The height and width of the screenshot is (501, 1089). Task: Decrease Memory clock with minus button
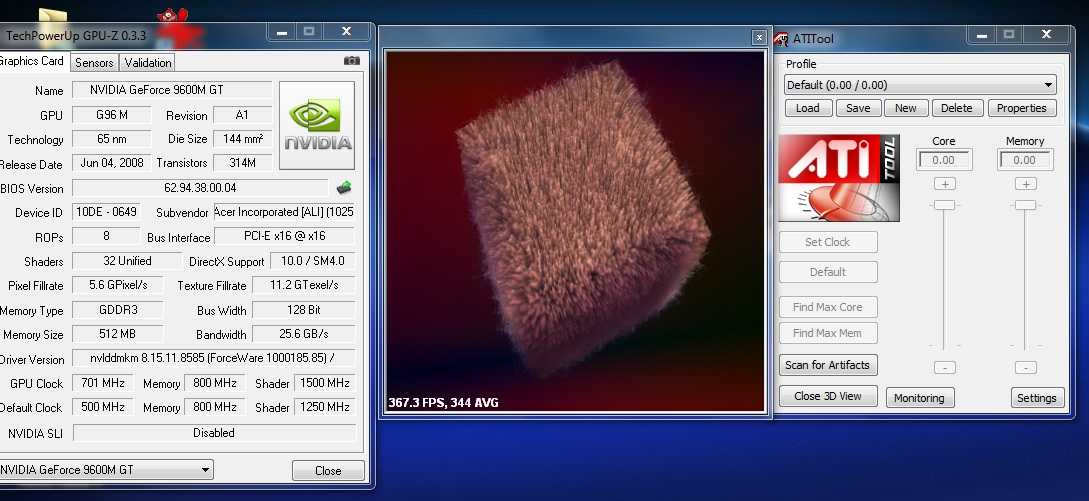(x=1026, y=368)
